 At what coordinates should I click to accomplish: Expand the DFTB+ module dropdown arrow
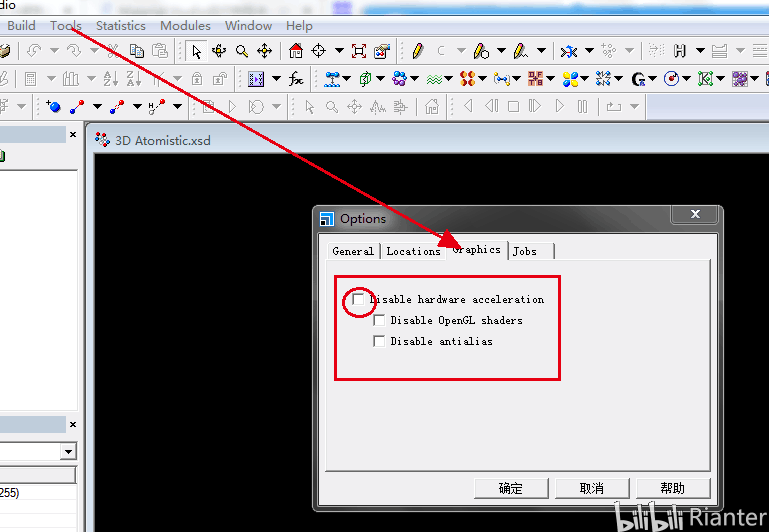[551, 78]
